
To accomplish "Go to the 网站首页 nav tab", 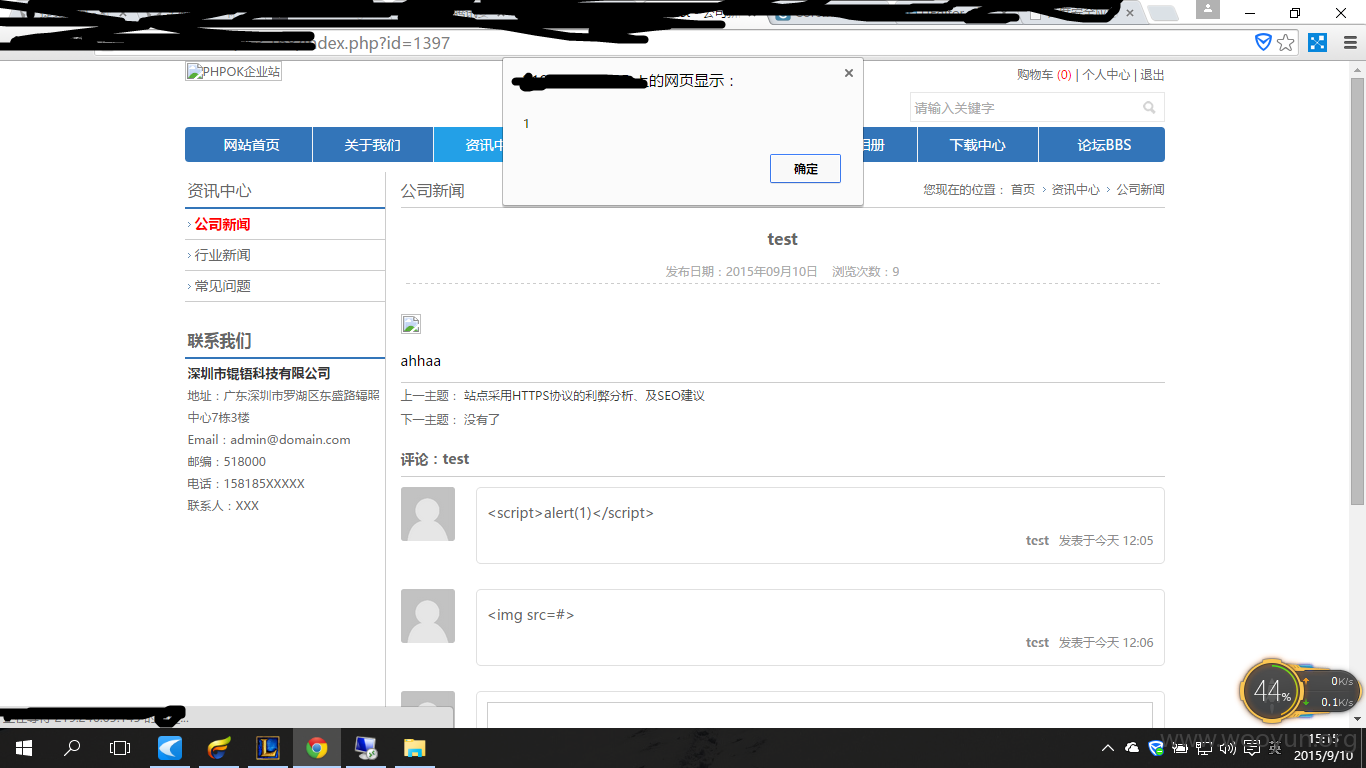I will pyautogui.click(x=251, y=145).
